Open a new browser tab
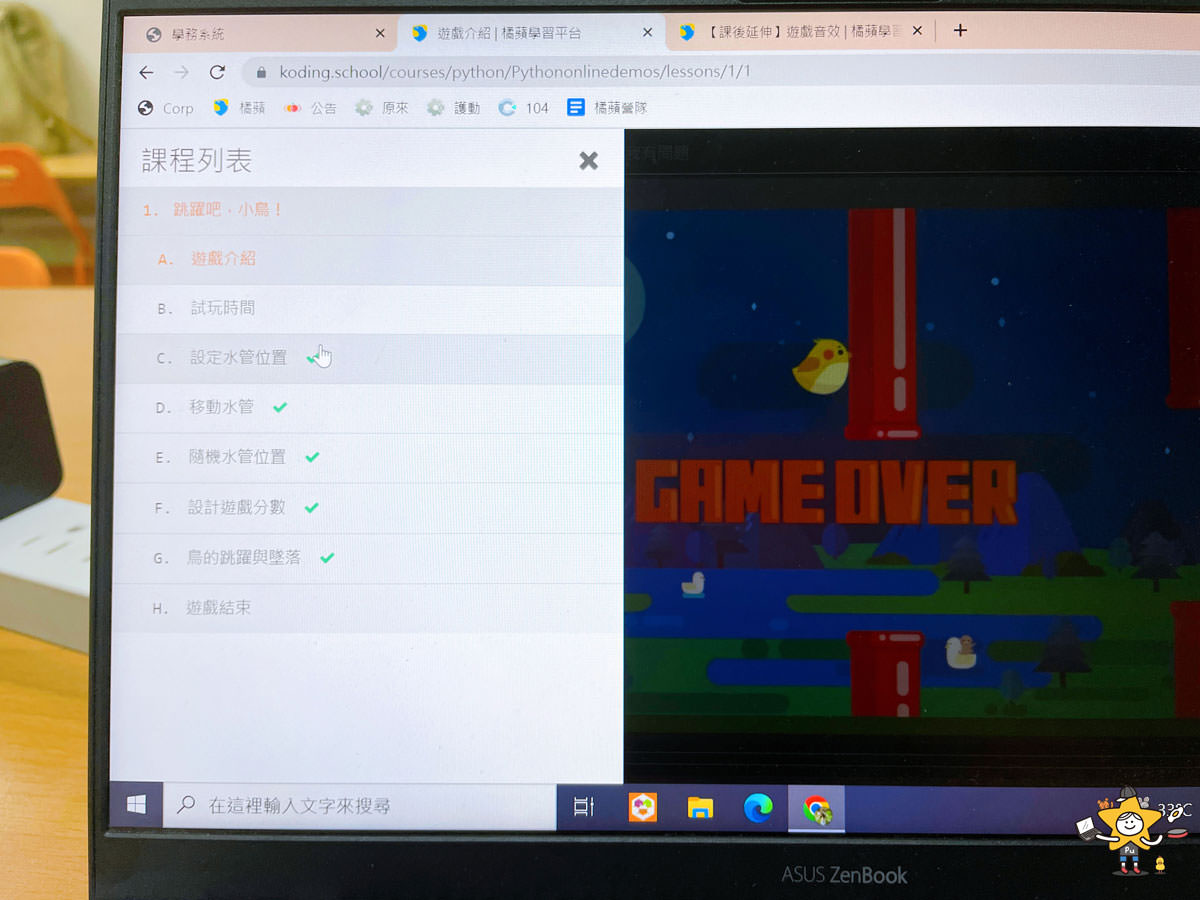 click(960, 31)
